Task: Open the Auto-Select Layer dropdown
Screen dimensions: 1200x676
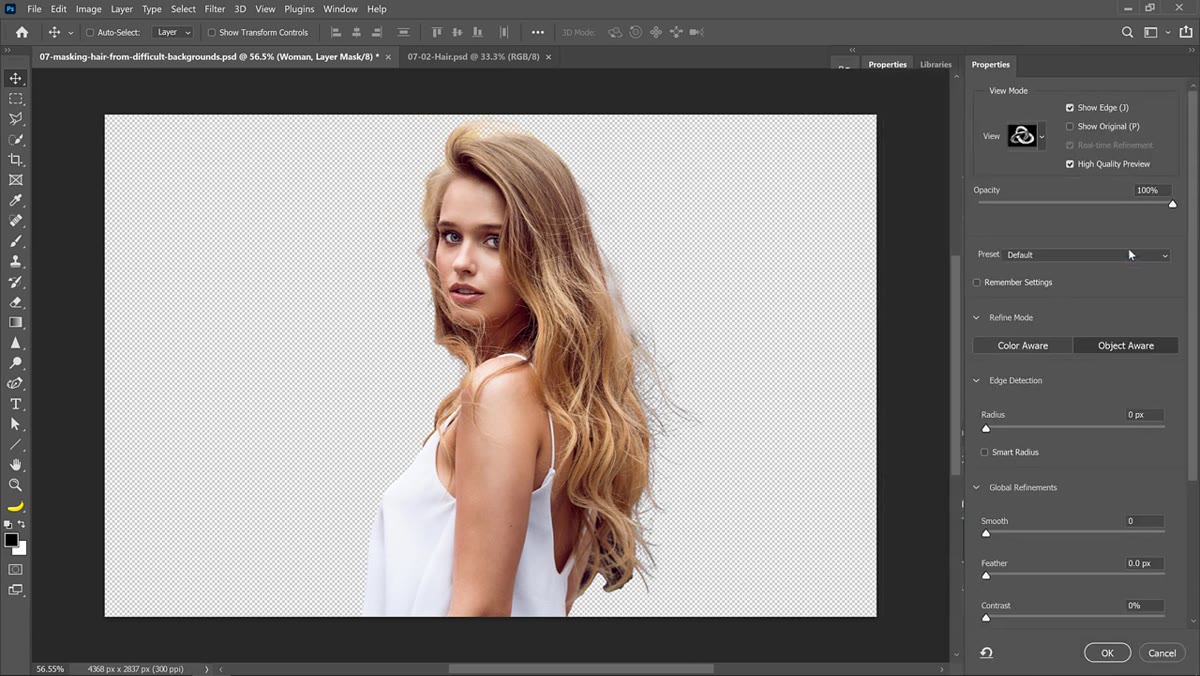Action: pos(172,32)
